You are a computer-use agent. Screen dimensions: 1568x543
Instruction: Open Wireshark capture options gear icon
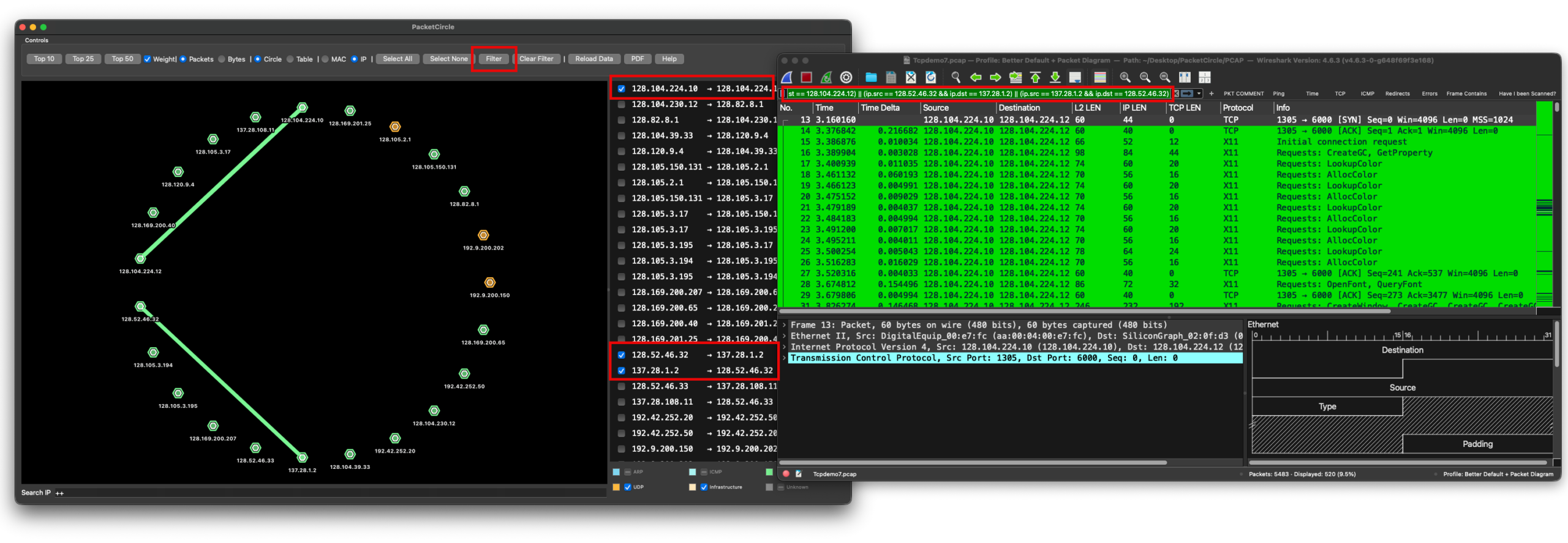pyautogui.click(x=846, y=77)
